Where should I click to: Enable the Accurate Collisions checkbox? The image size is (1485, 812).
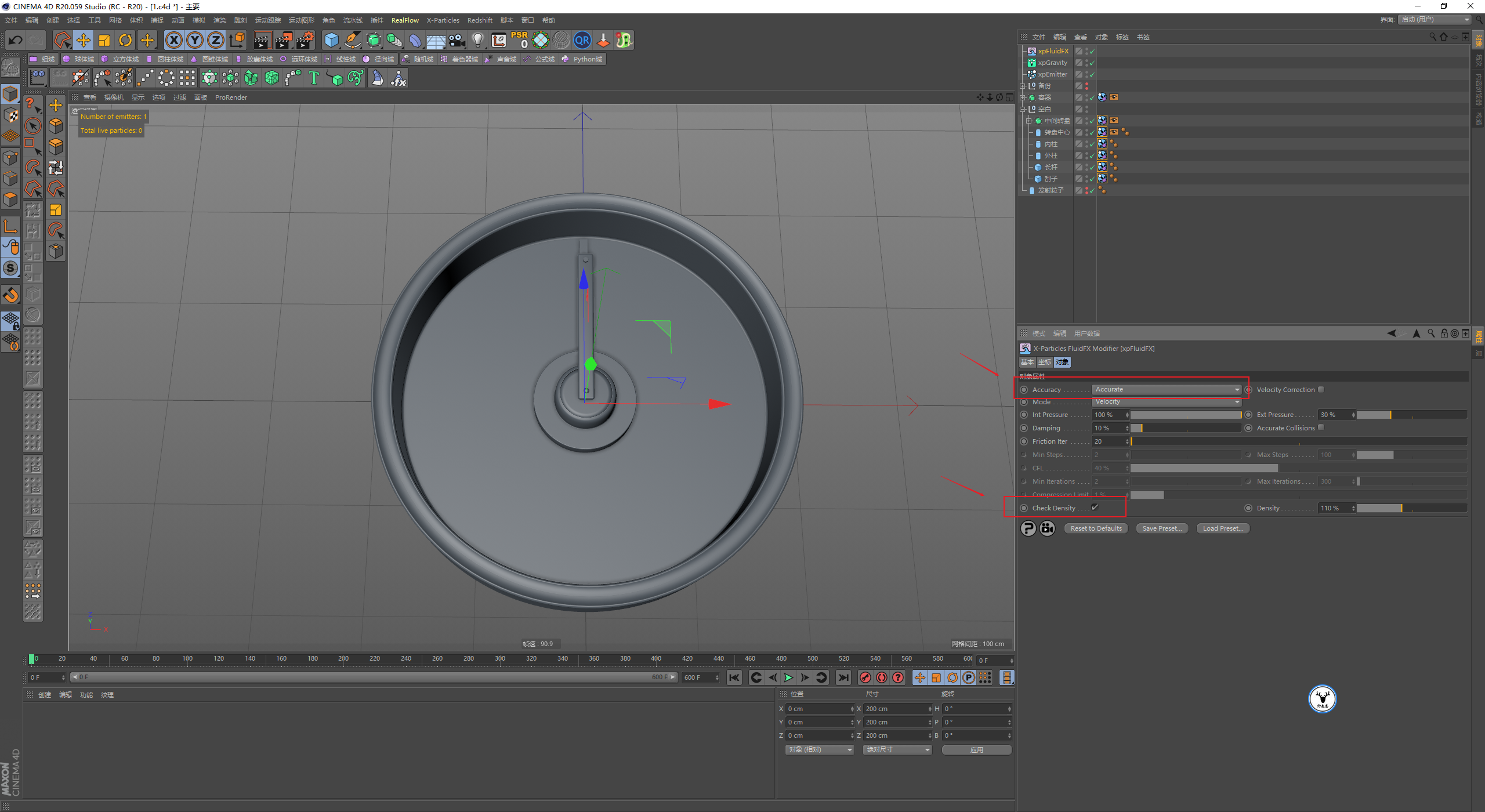point(1321,427)
